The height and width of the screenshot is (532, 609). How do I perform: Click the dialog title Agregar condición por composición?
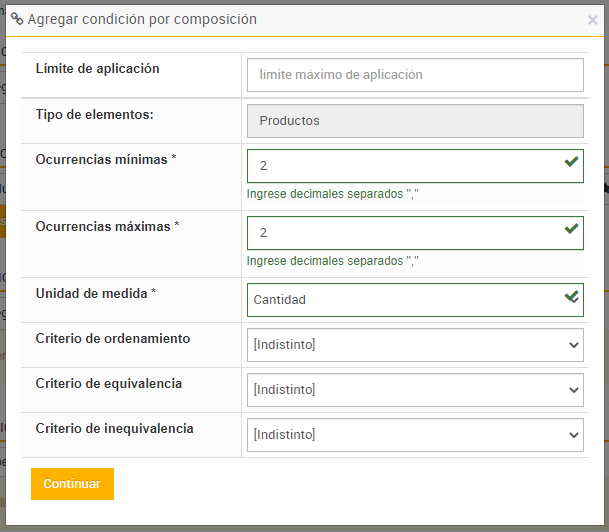[142, 19]
